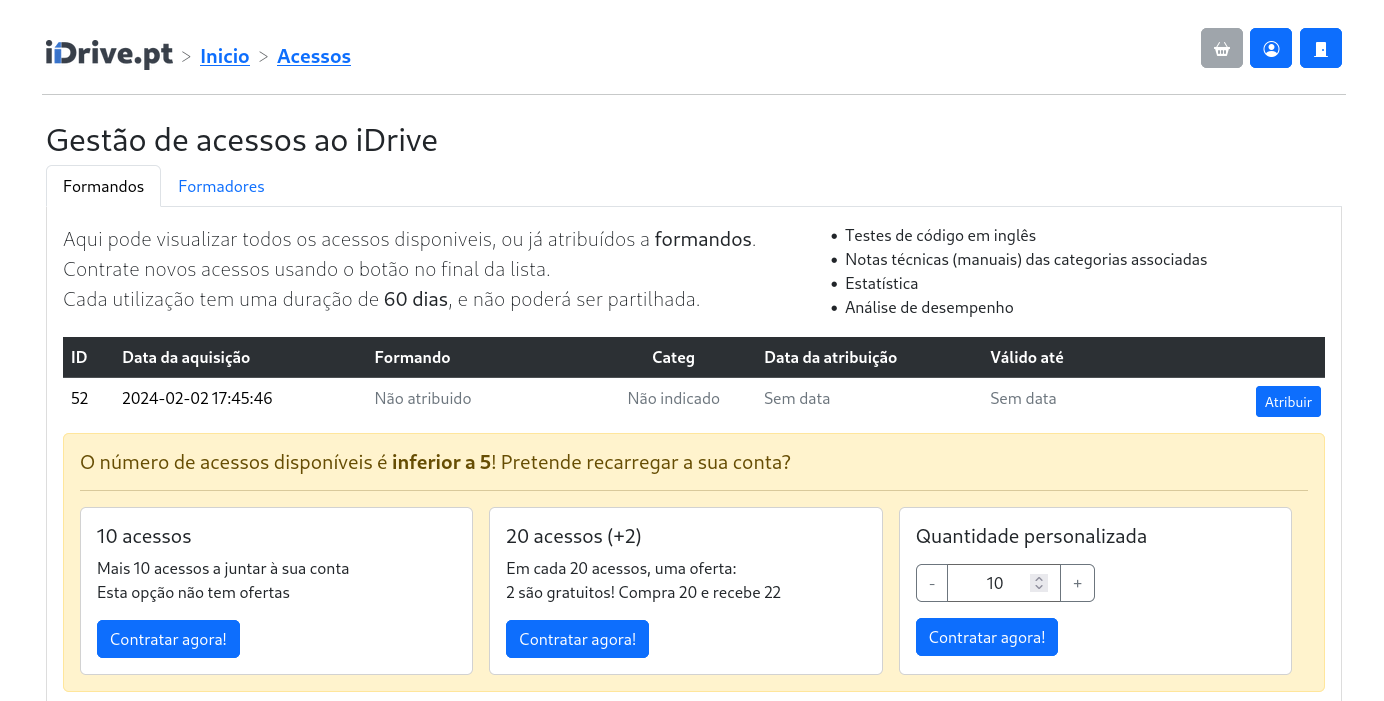This screenshot has height=701, width=1384.
Task: Click the quantity spinner down arrow
Action: coord(1039,588)
